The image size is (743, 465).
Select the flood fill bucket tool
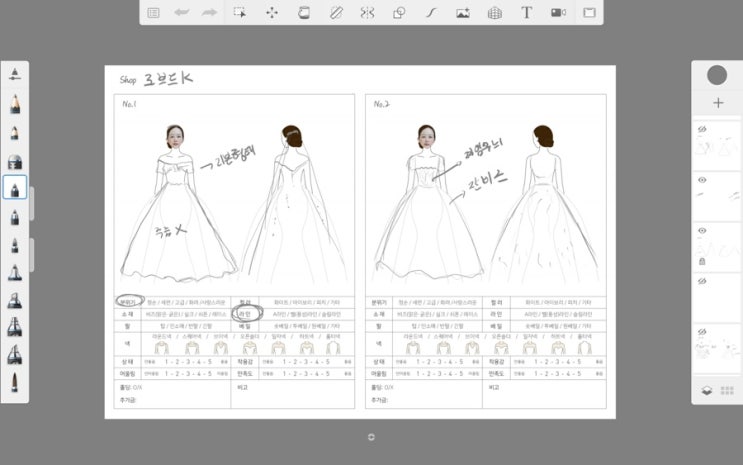point(304,13)
